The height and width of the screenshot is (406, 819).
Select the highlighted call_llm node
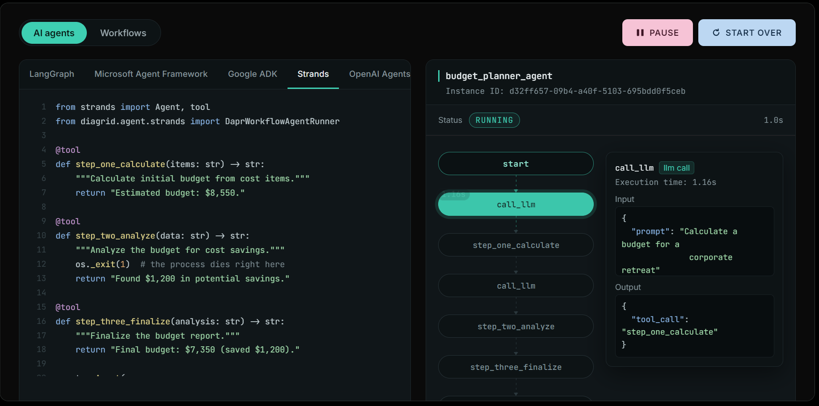[516, 204]
